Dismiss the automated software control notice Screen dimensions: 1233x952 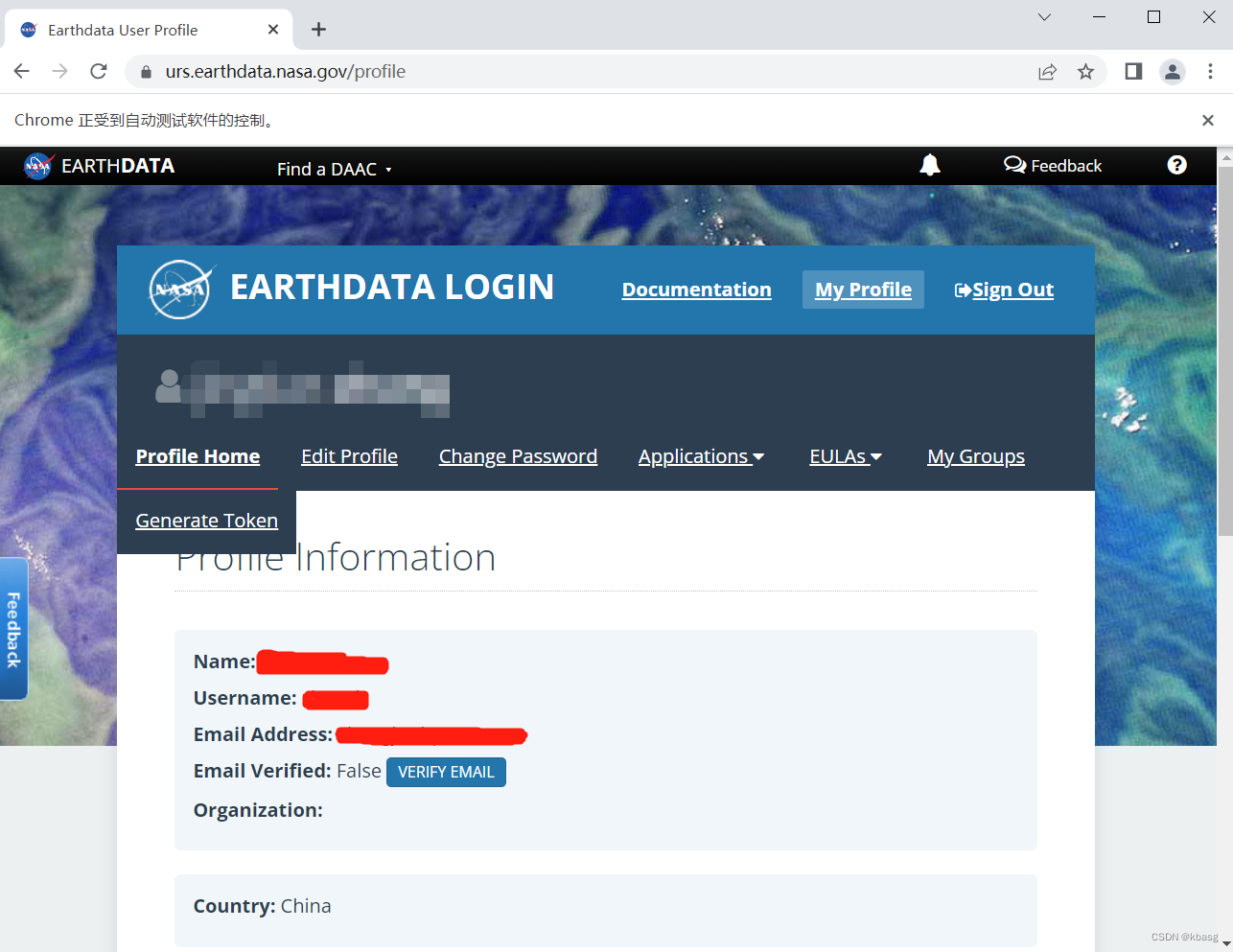point(1207,120)
